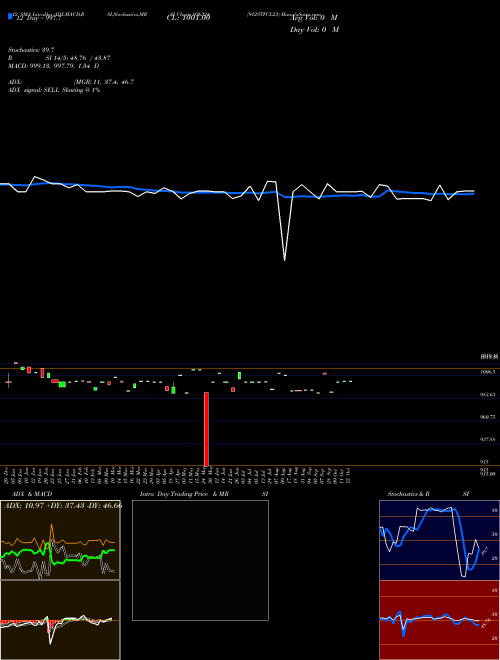This screenshot has width=500, height=660.
Task: Click the 12 Day = 997.7 legend text
Action: point(38,18)
